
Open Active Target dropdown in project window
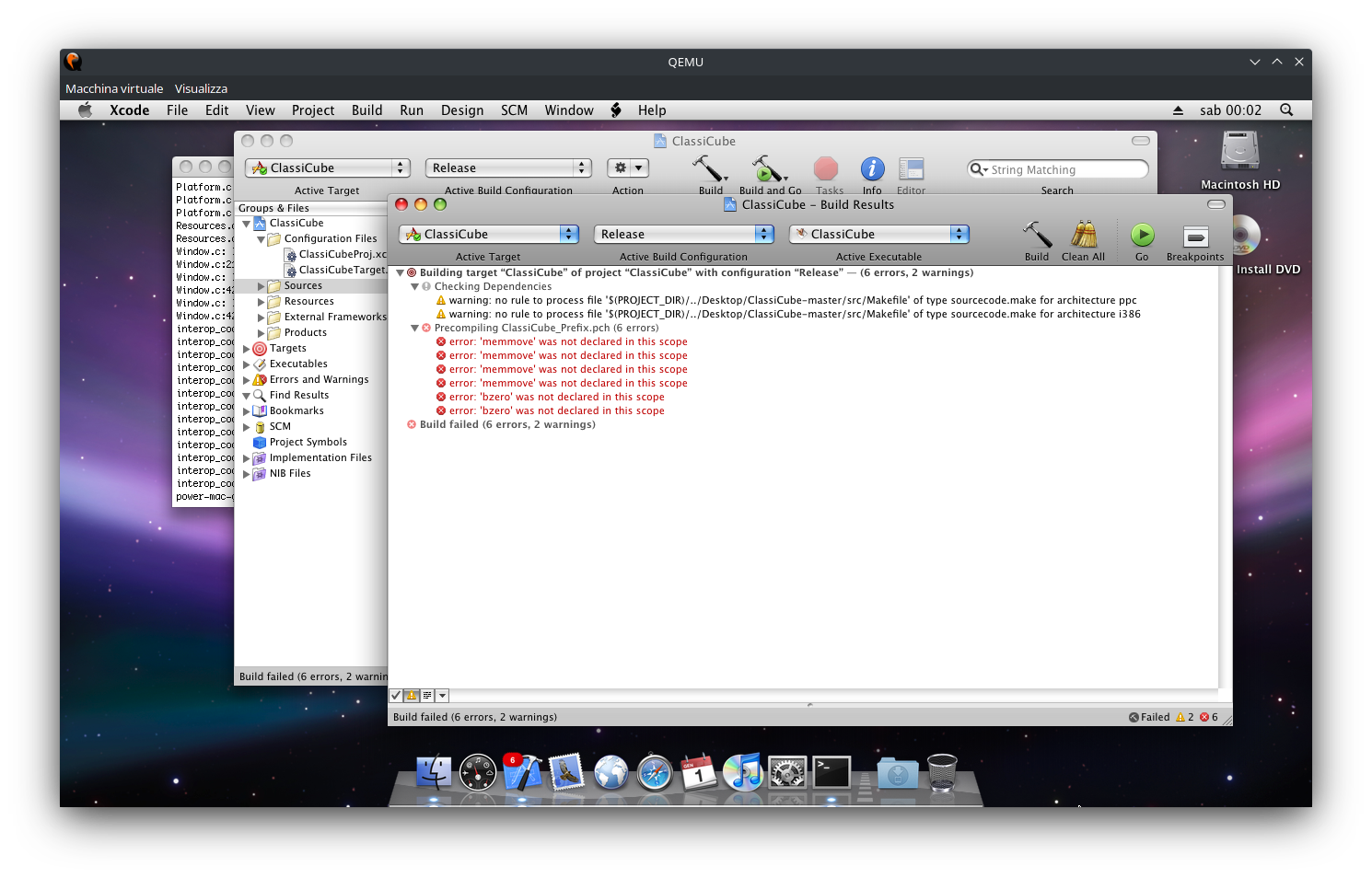[327, 168]
